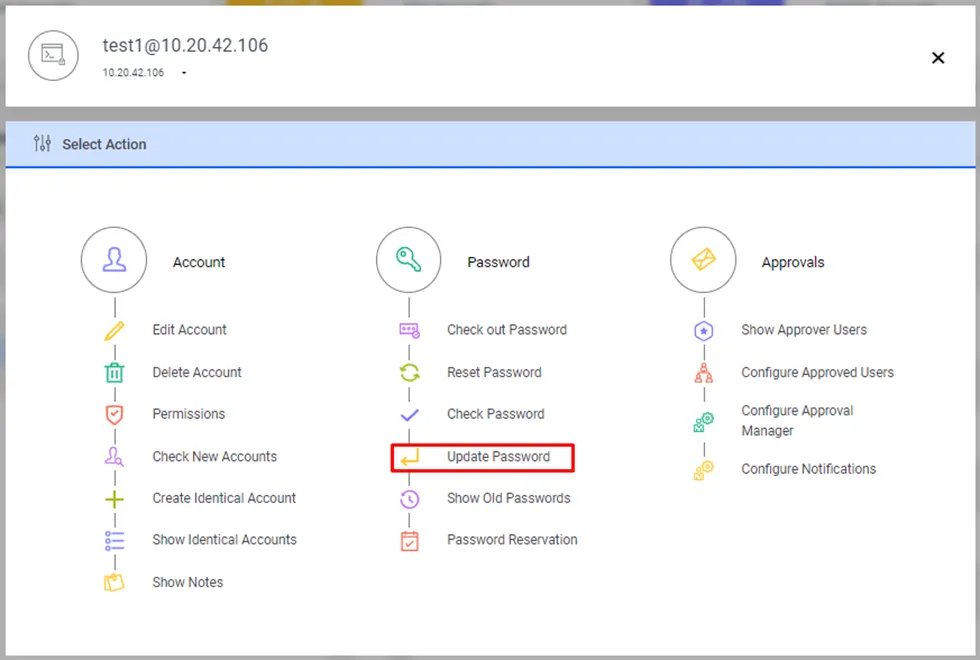Select Check New Accounts
The image size is (980, 660).
pyautogui.click(x=214, y=457)
